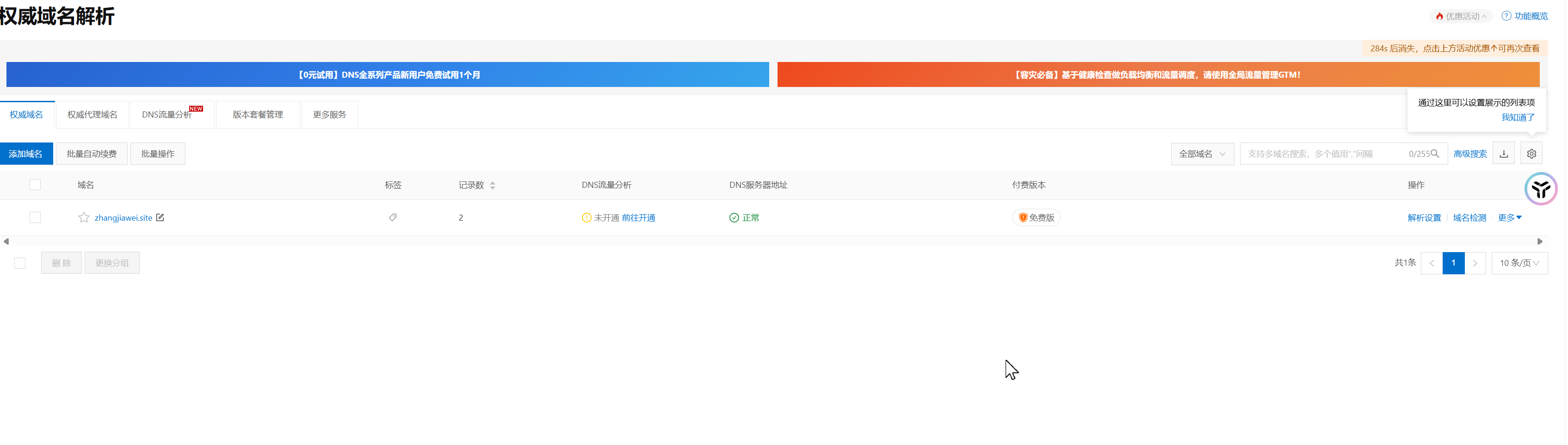Screen dimensions: 1568x445
Task: Click the search magnifier icon
Action: (1435, 154)
